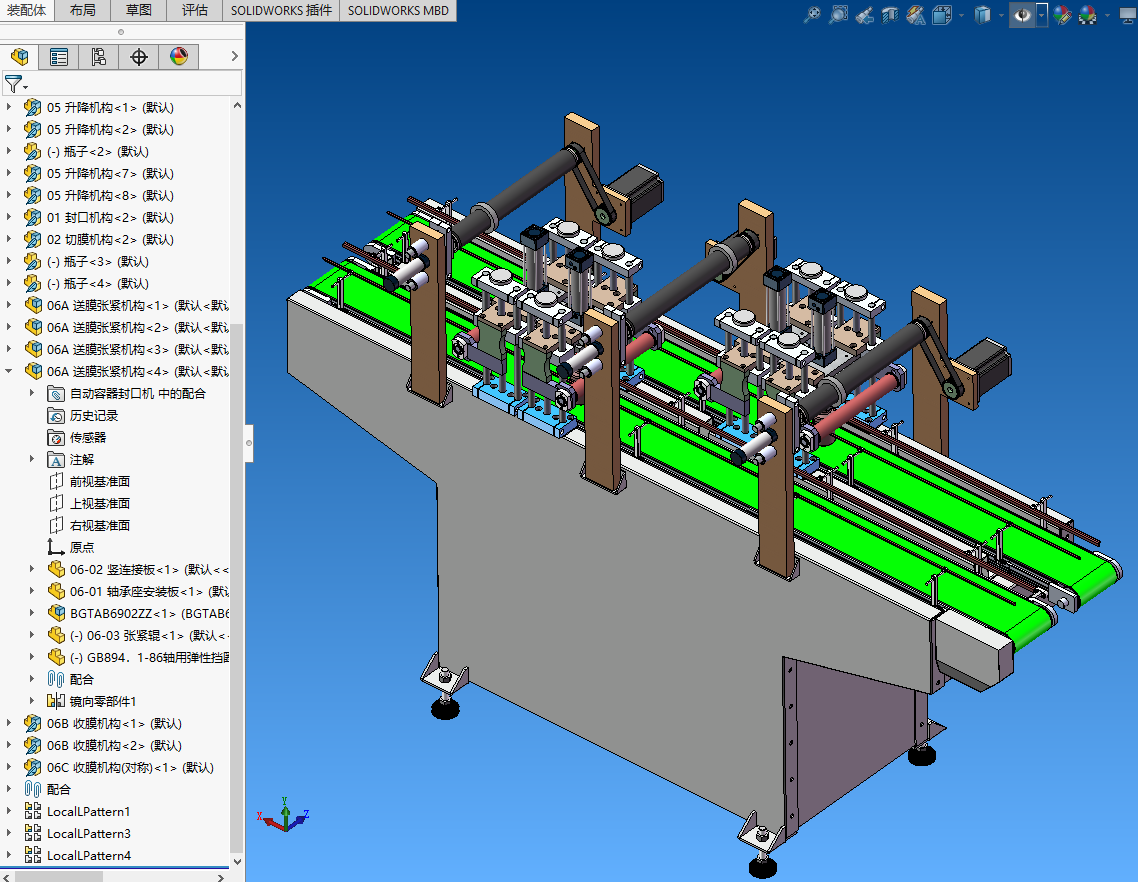This screenshot has height=882, width=1138.
Task: Open the DisplayManager color ball tab
Action: (x=178, y=57)
